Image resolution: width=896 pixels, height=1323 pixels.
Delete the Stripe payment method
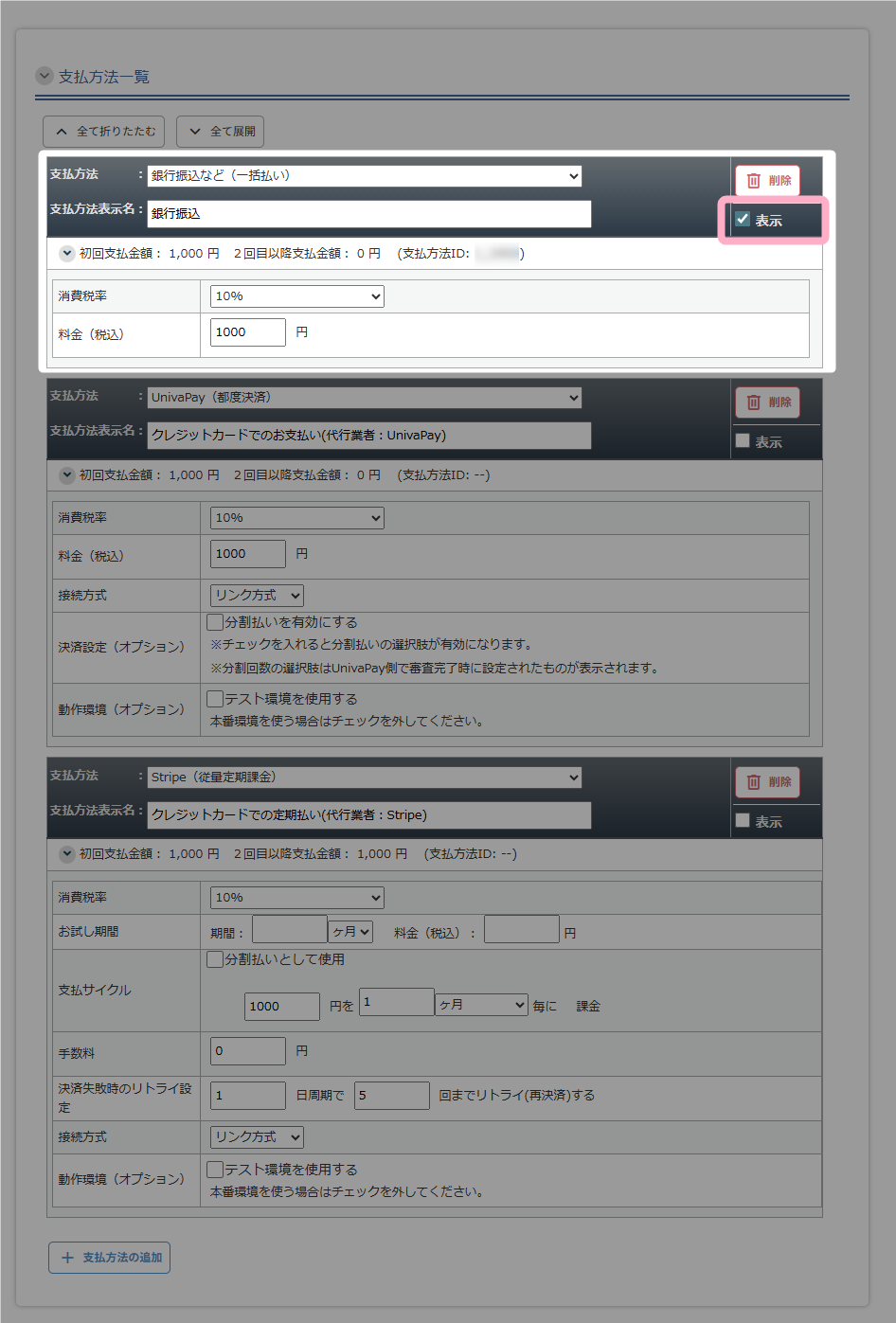coord(767,782)
